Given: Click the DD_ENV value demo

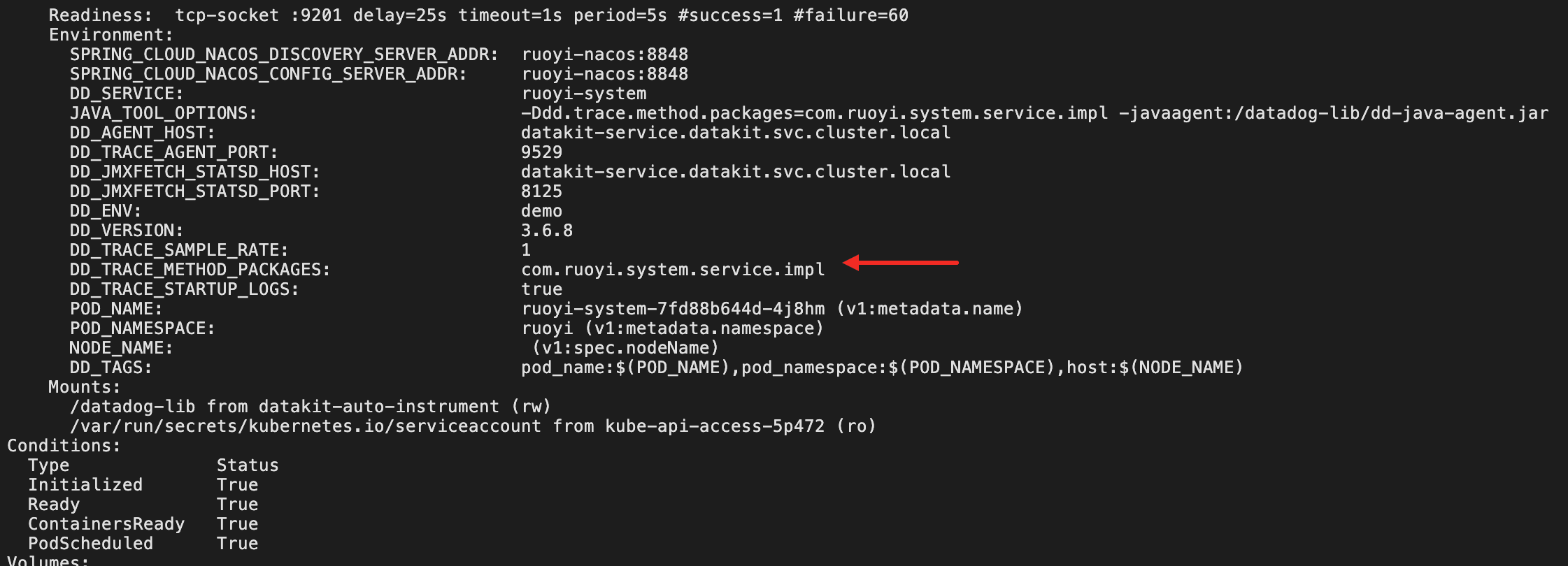Looking at the screenshot, I should pyautogui.click(x=541, y=211).
